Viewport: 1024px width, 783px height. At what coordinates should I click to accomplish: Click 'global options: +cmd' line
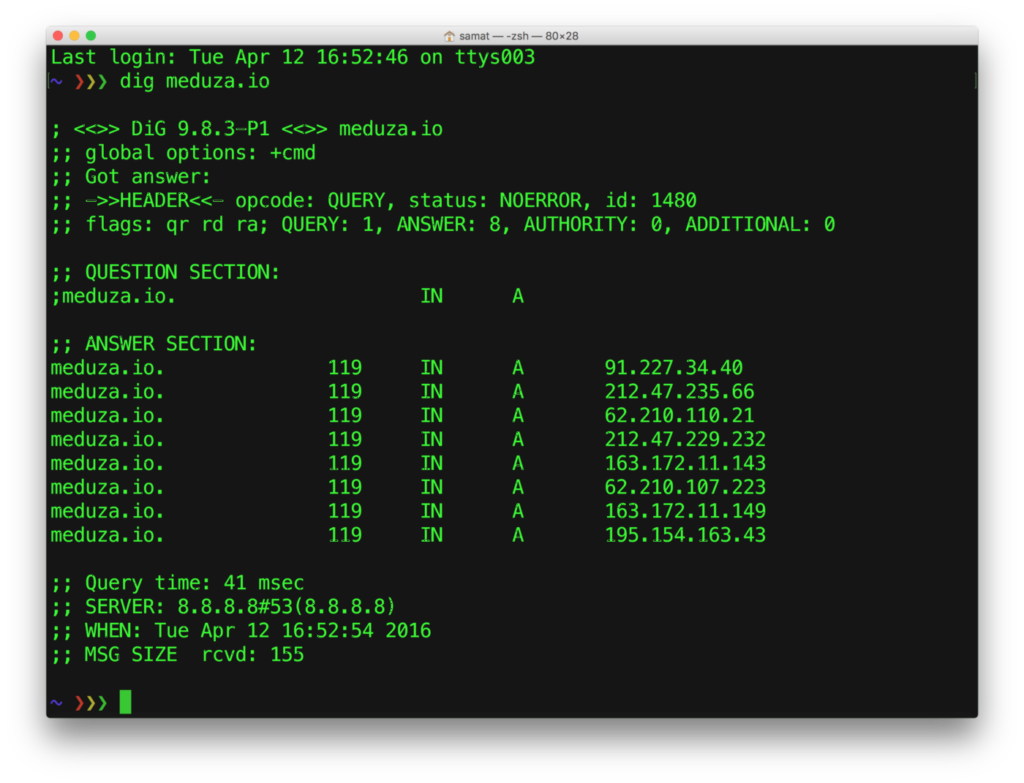[184, 153]
